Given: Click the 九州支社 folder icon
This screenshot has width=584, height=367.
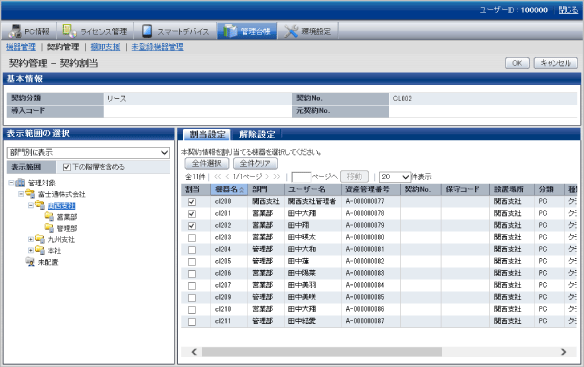Looking at the screenshot, I should (x=40, y=239).
